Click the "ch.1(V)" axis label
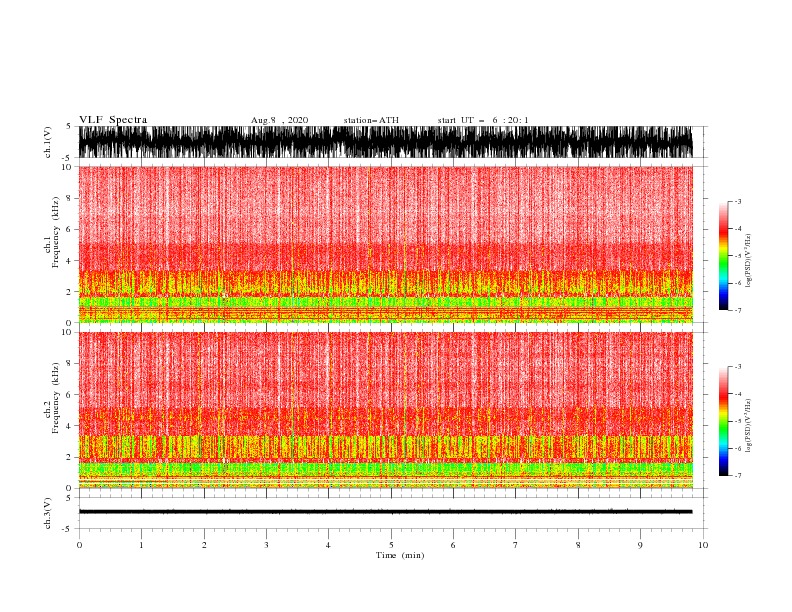Image resolution: width=792 pixels, height=612 pixels. (x=48, y=142)
